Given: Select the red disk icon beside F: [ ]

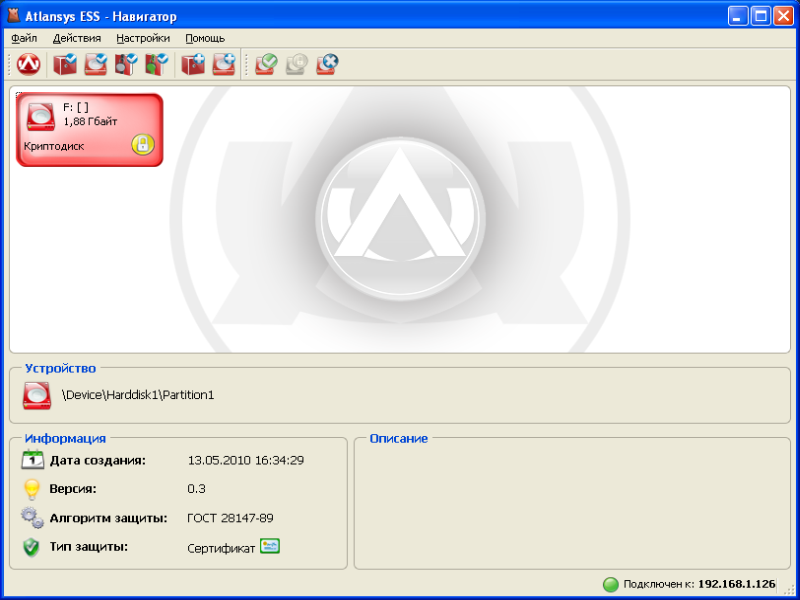Looking at the screenshot, I should (41, 116).
